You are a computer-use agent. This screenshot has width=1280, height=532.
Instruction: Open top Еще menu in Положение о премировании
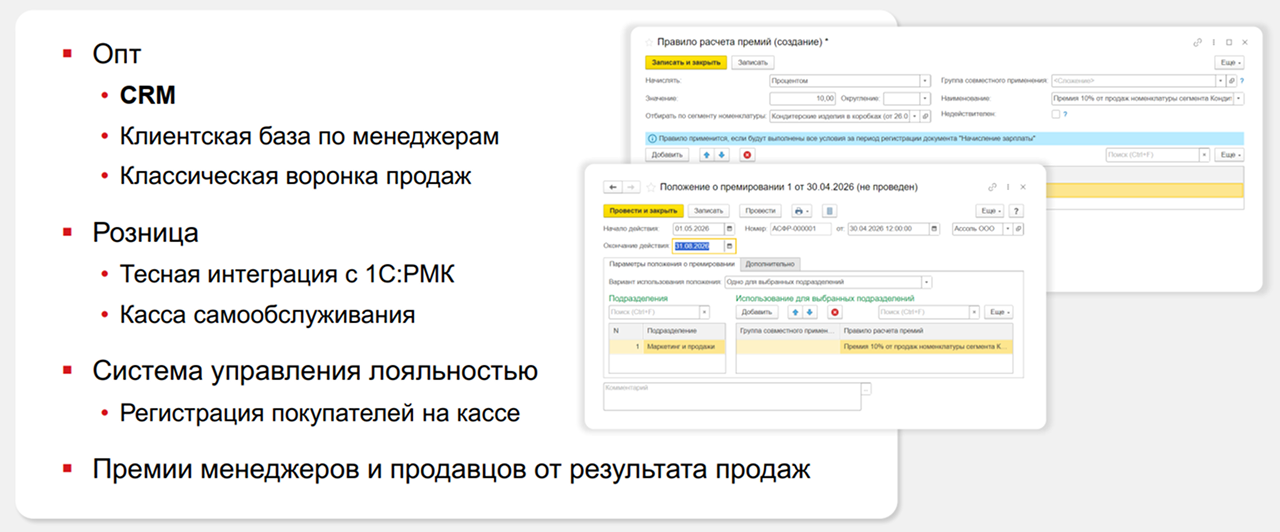991,211
